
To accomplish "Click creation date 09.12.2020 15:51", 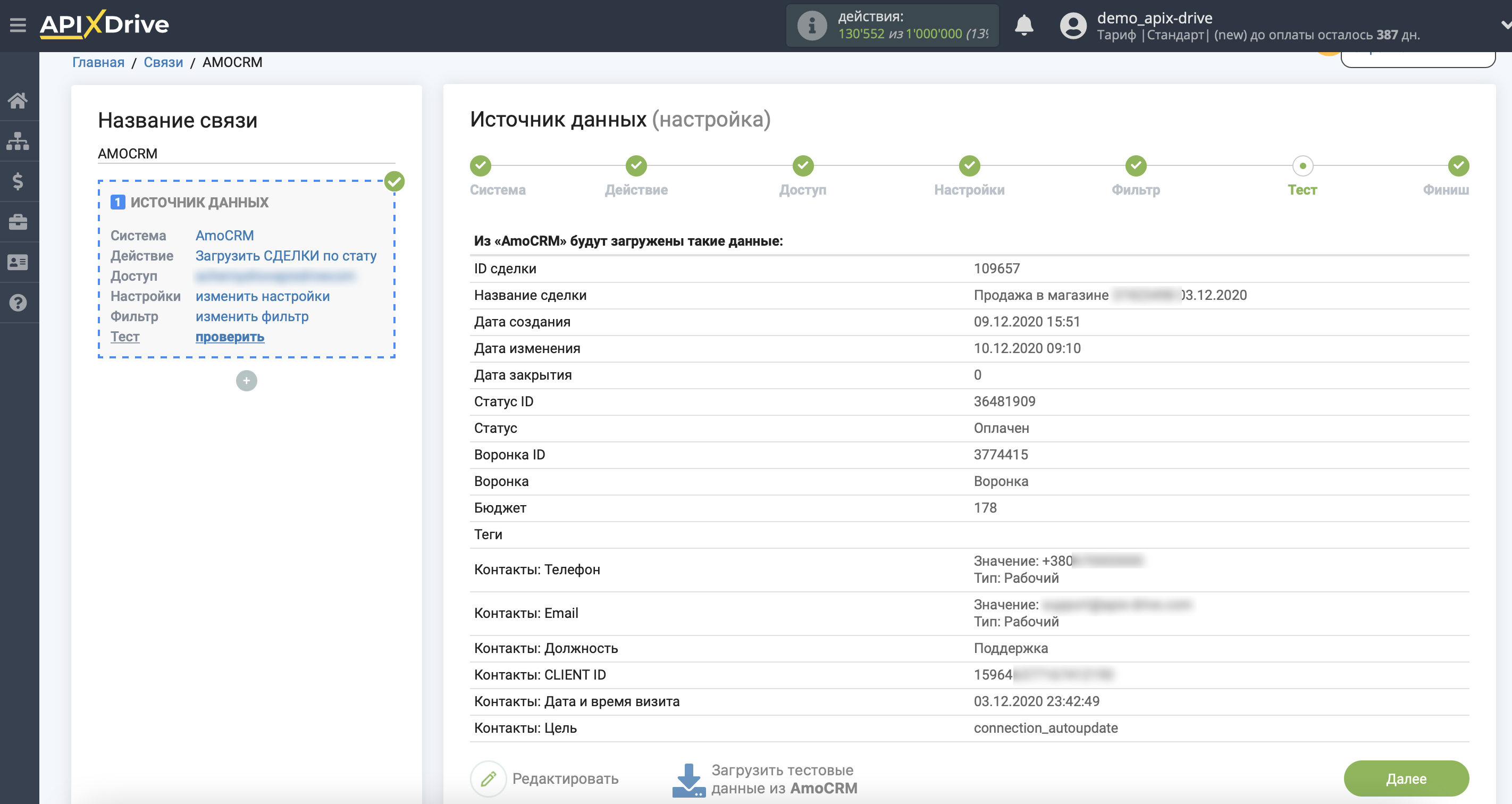I will tap(1027, 322).
